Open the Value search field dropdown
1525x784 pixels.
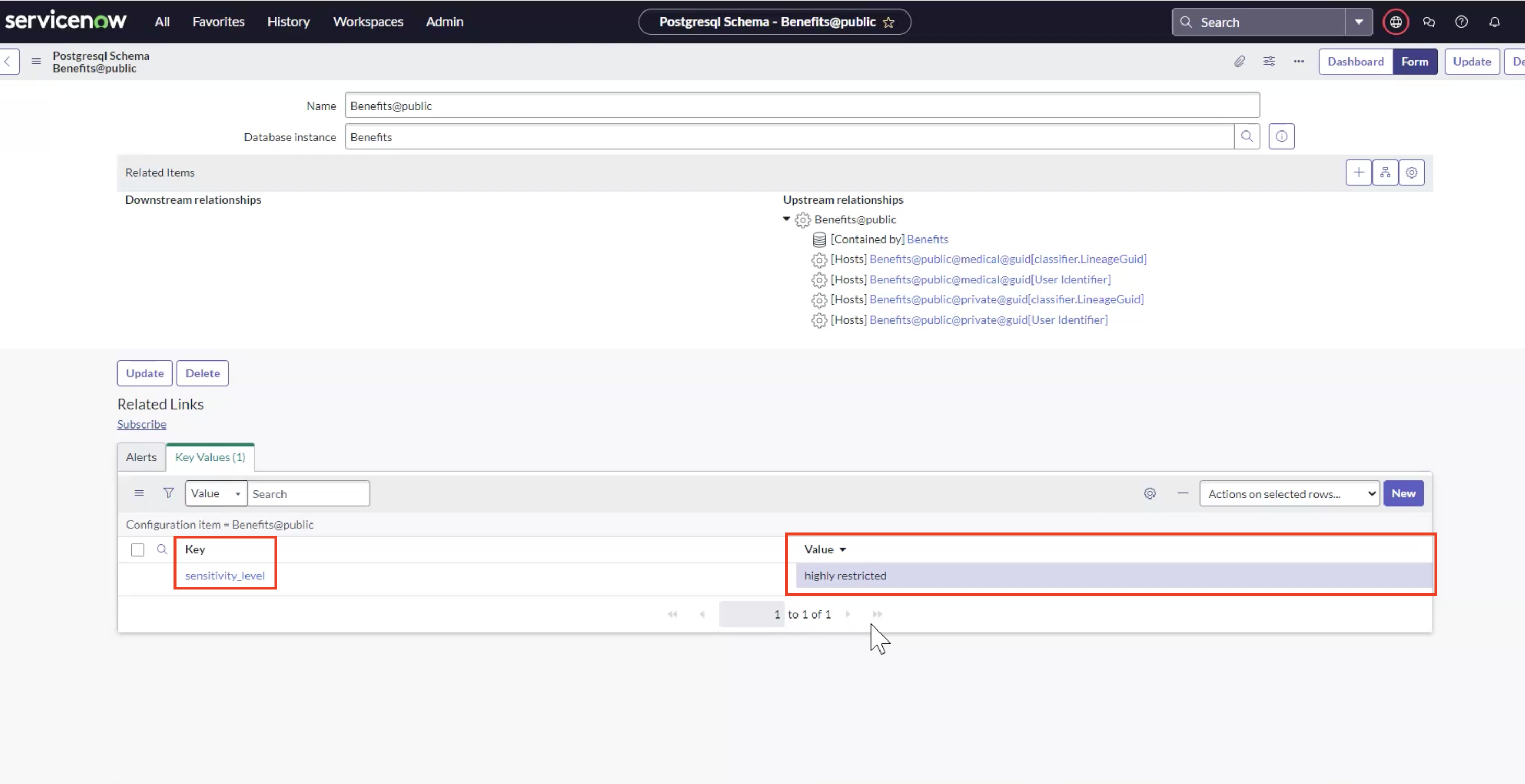point(215,493)
